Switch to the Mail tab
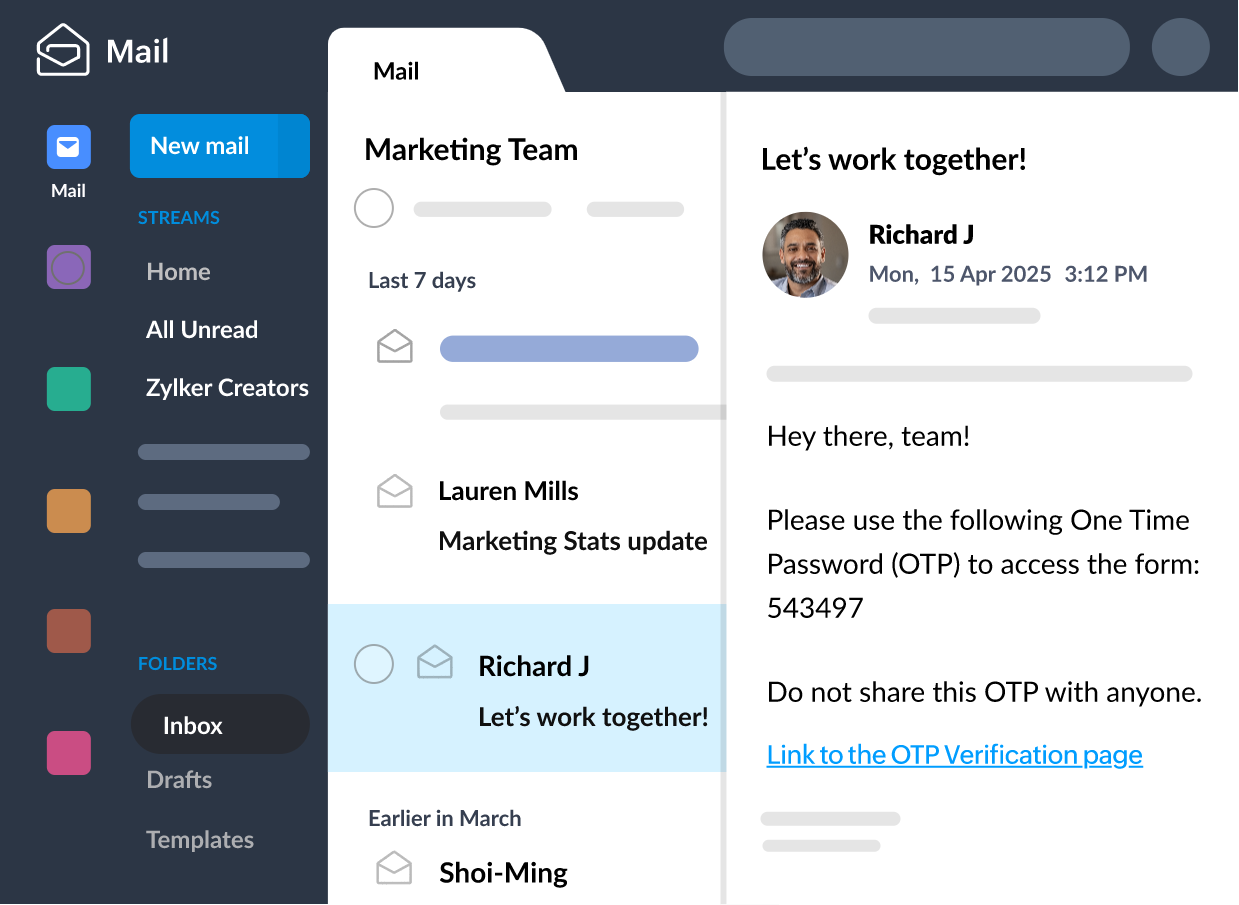 point(396,71)
